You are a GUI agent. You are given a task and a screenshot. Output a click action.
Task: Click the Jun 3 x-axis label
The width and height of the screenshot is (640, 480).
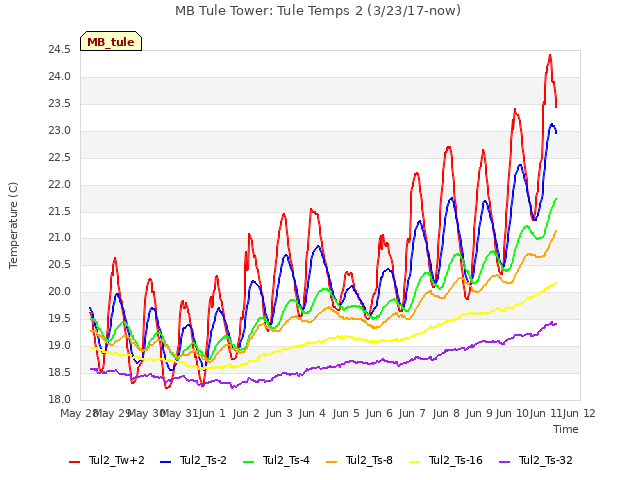coord(279,413)
